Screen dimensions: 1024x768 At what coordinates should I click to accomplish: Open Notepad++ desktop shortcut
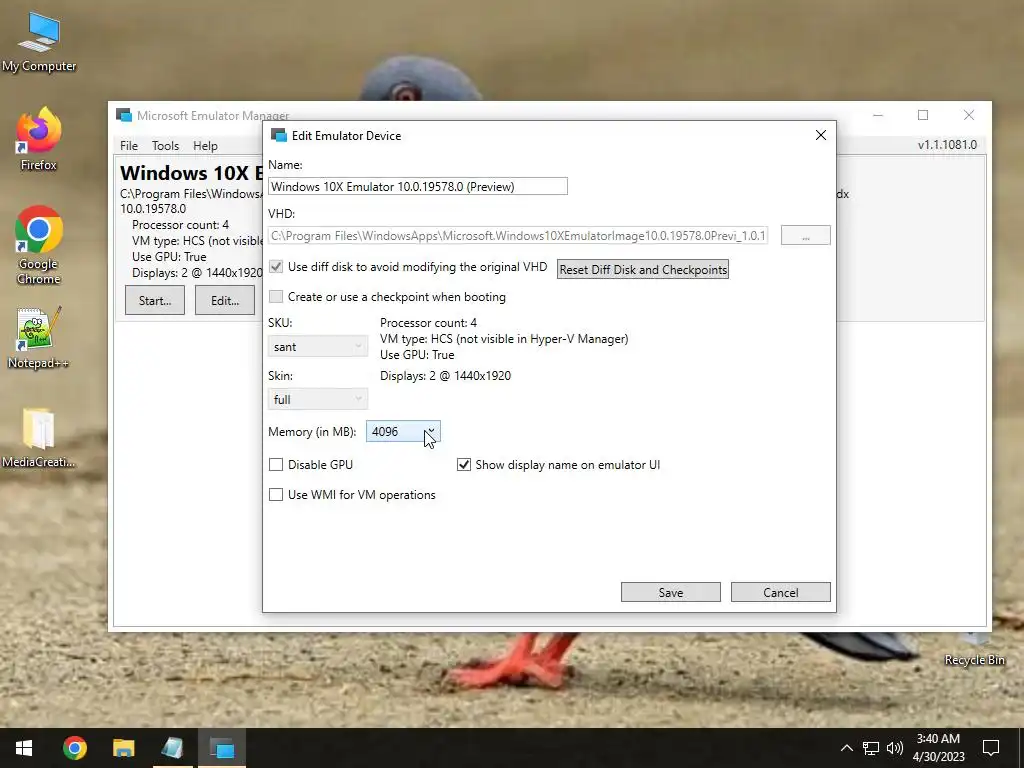coord(39,338)
